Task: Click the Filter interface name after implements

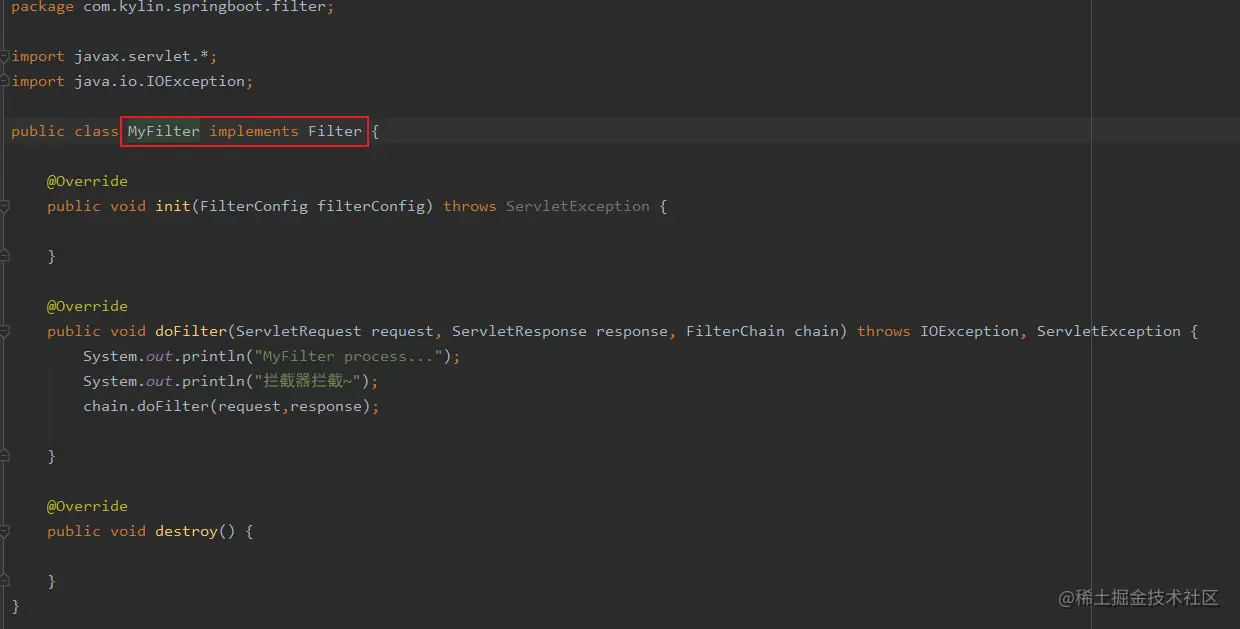Action: [x=335, y=131]
